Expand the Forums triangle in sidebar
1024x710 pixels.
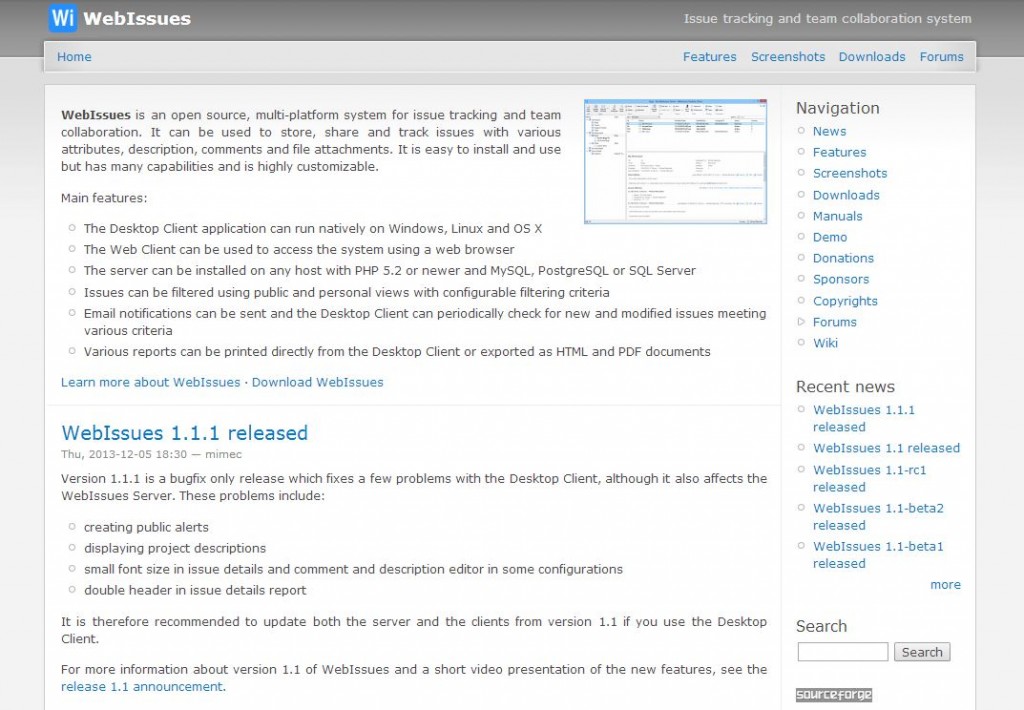point(801,321)
